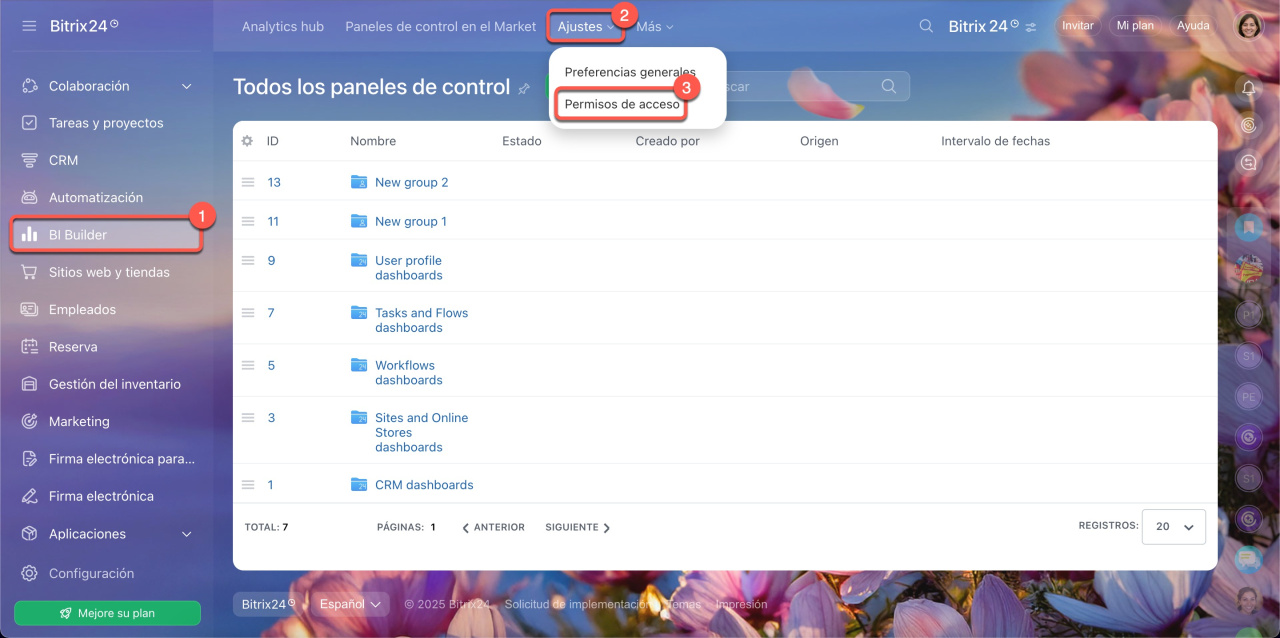
Task: Open Tasks and Flows dashboards link
Action: tap(422, 320)
